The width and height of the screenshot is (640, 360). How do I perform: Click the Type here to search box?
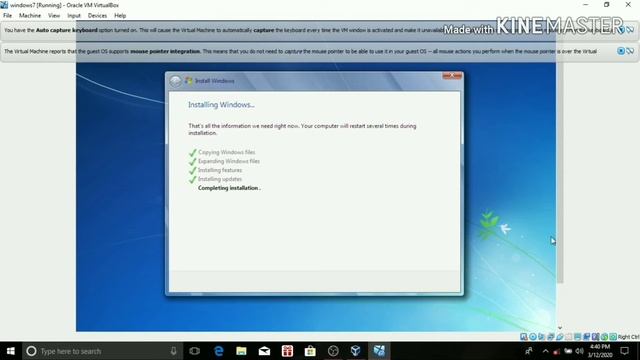click(x=102, y=351)
